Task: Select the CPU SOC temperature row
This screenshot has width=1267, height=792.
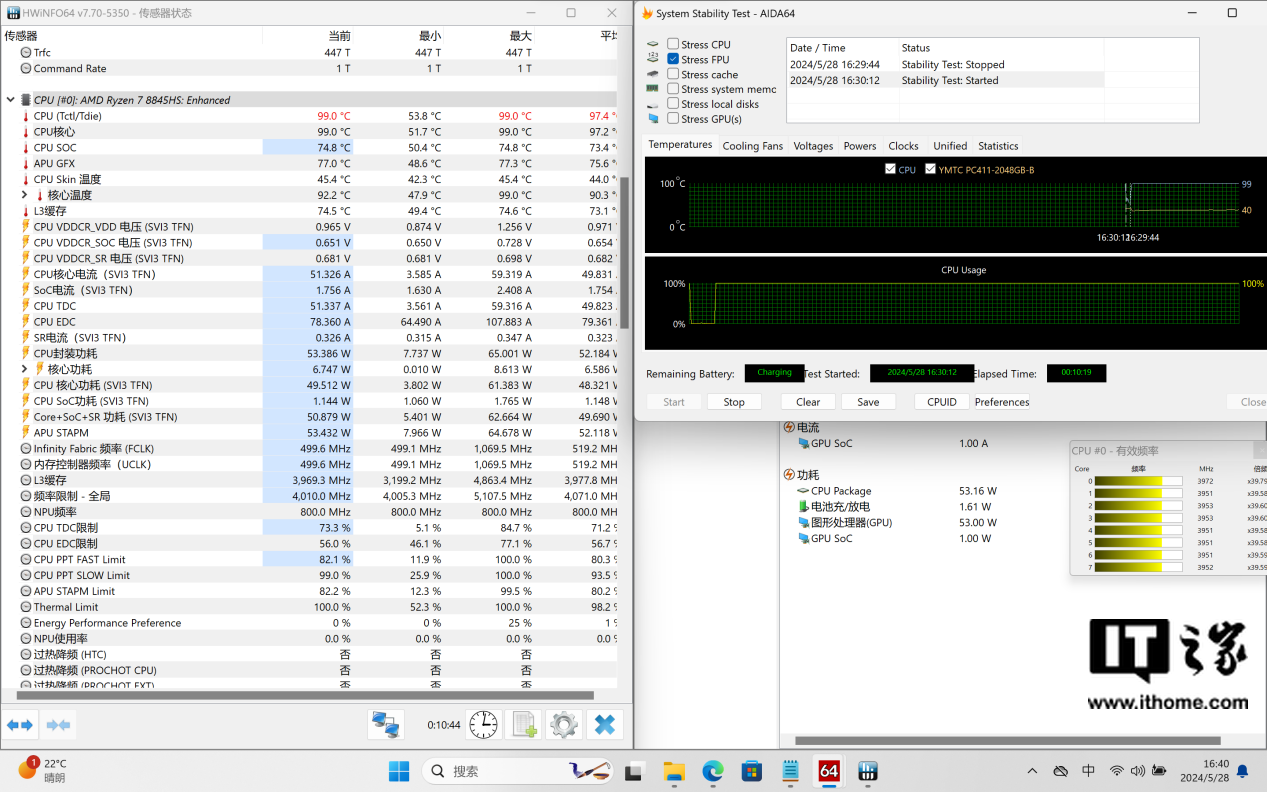Action: (x=310, y=147)
